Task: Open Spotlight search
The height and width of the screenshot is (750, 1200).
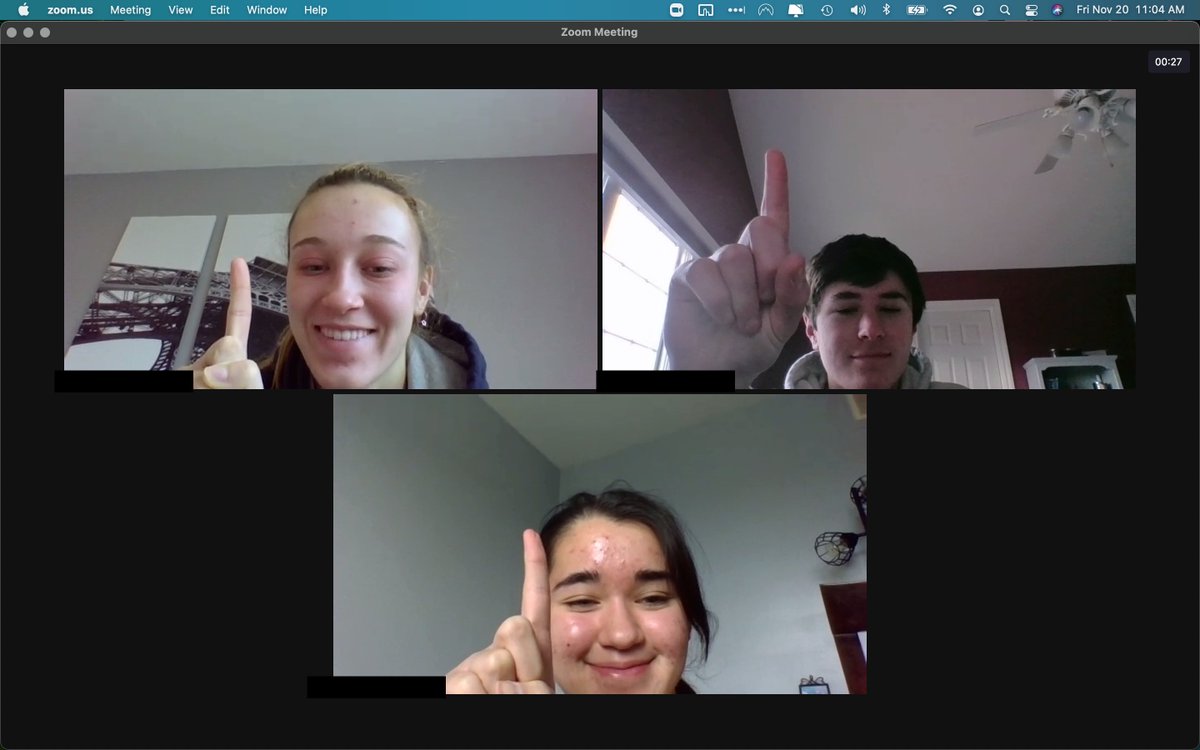Action: [1005, 10]
